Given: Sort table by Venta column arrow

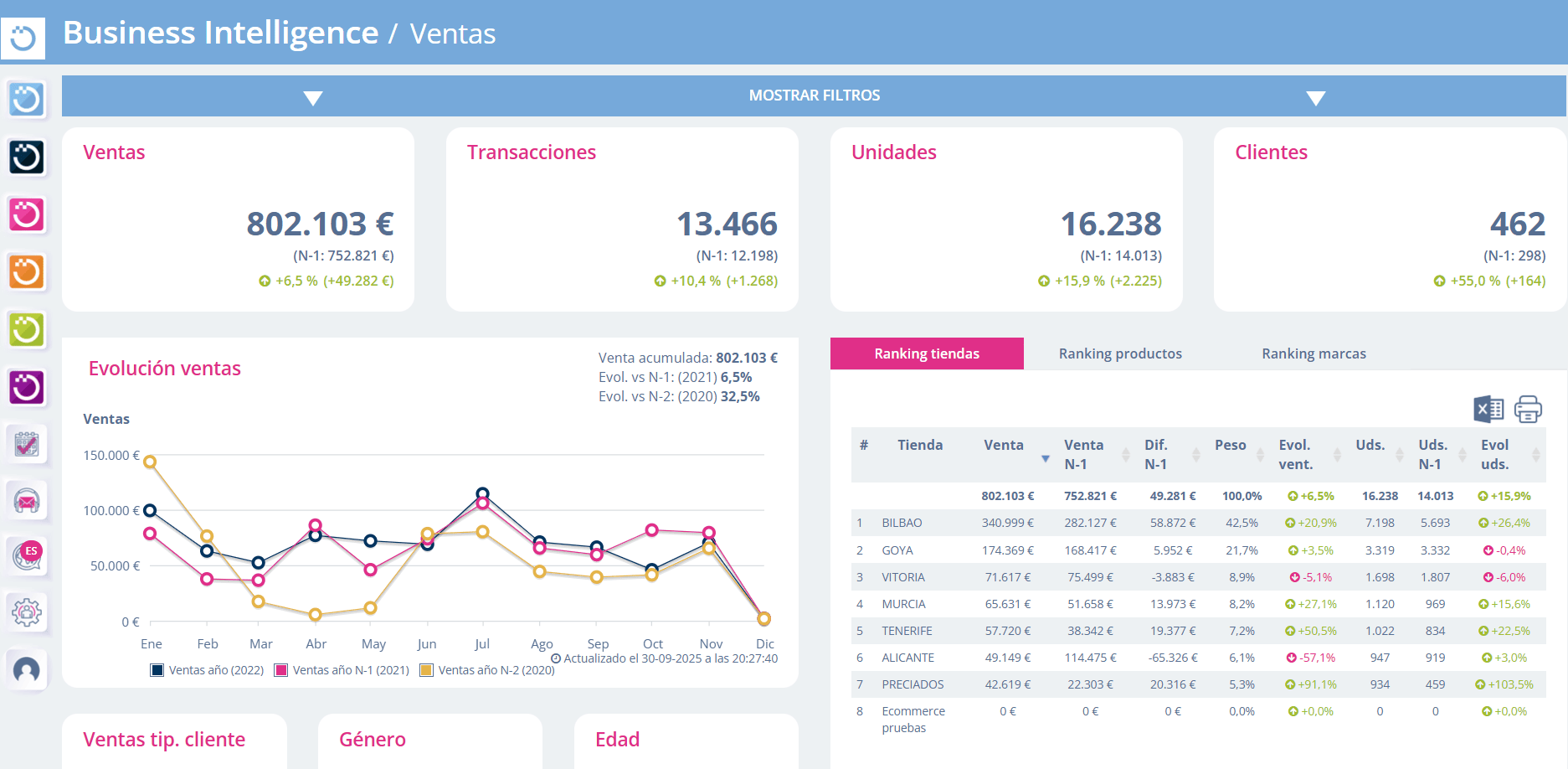Looking at the screenshot, I should (1045, 458).
